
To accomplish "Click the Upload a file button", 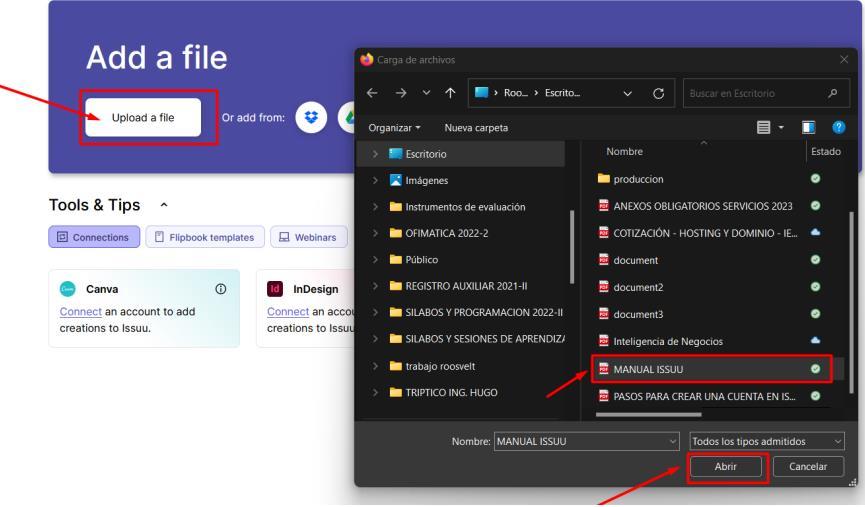I will click(143, 118).
